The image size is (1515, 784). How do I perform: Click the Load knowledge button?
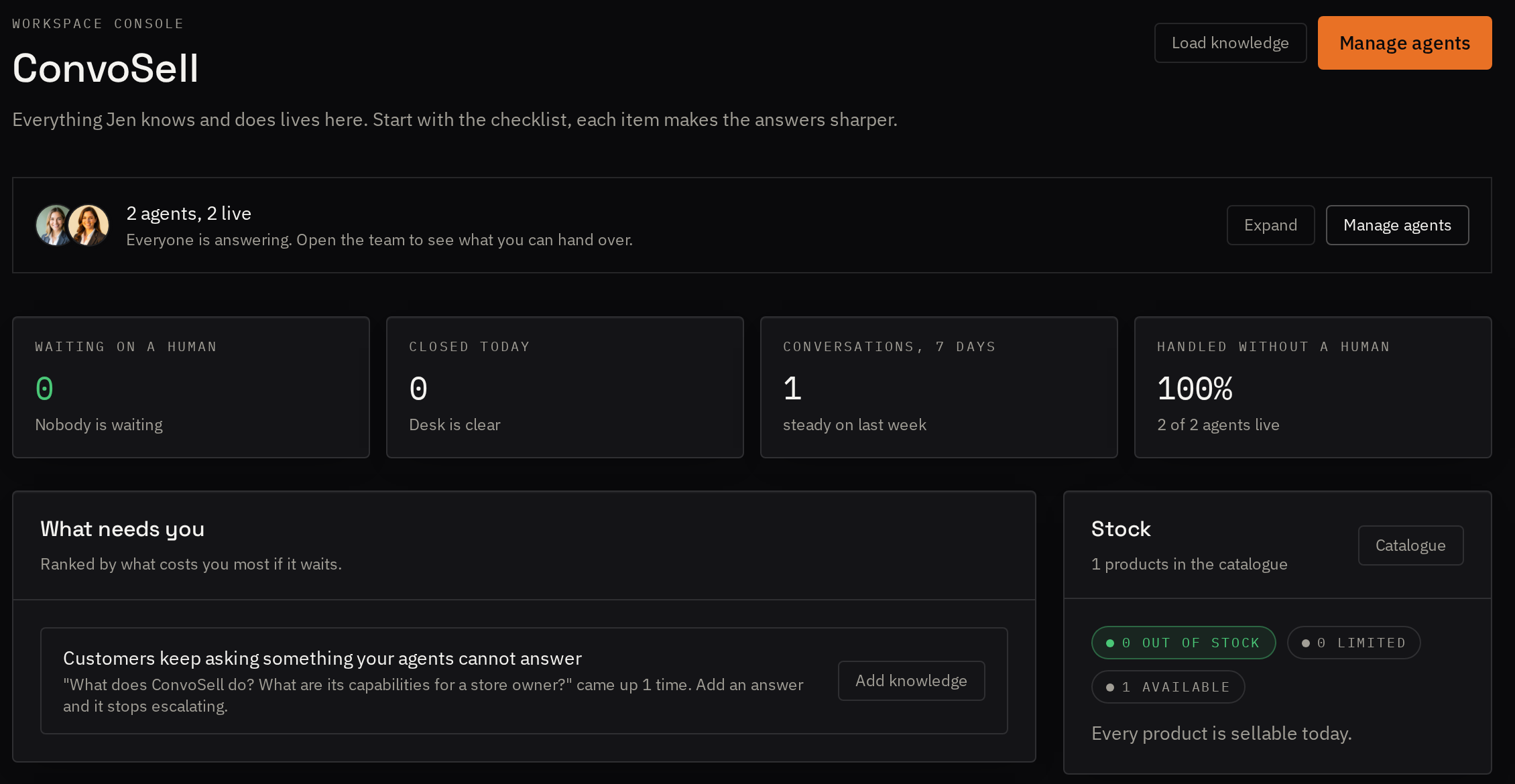pos(1230,43)
